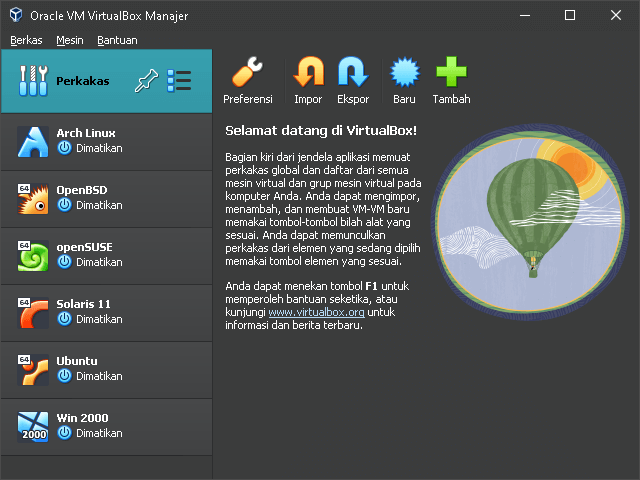The width and height of the screenshot is (640, 480).
Task: Click the openSUSE chameleon icon
Action: click(33, 255)
